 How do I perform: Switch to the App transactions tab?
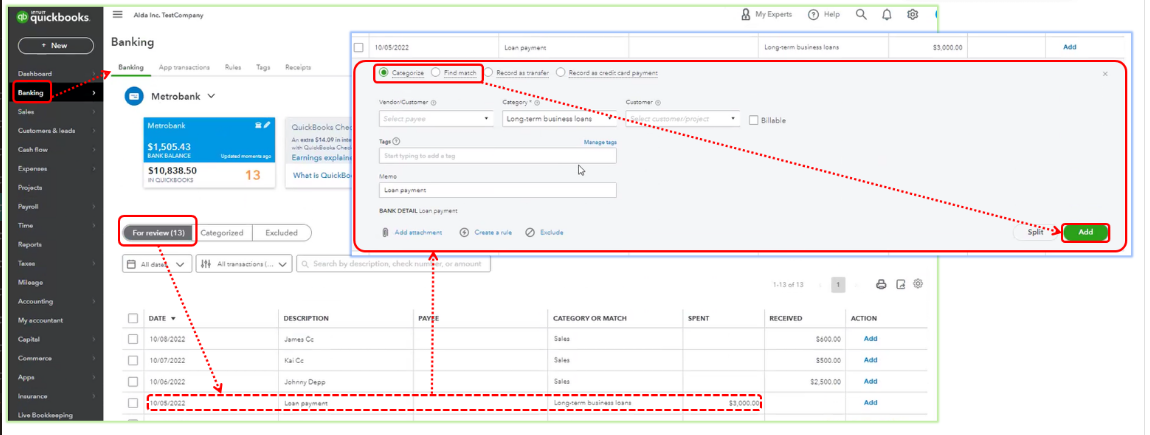184,67
